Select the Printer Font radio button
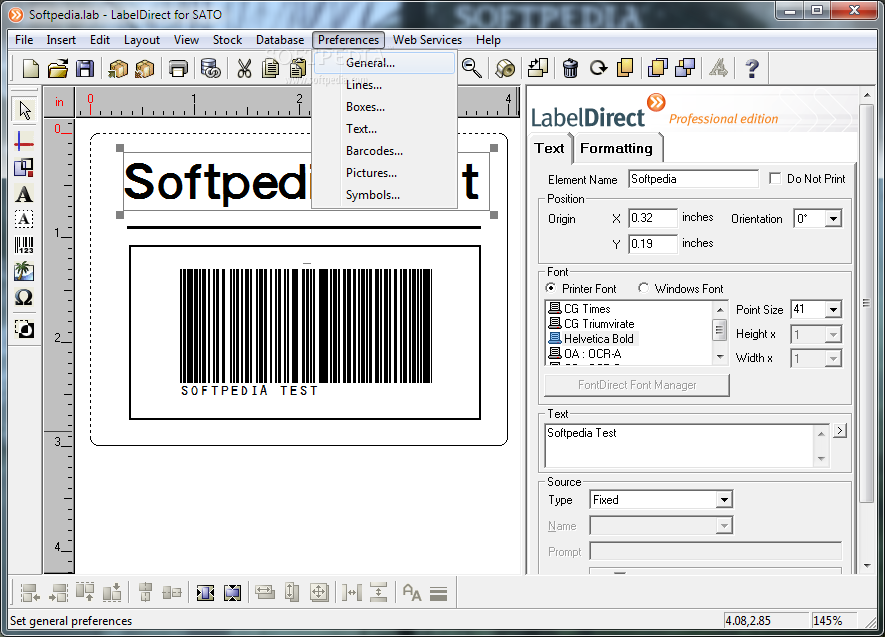 (550, 288)
